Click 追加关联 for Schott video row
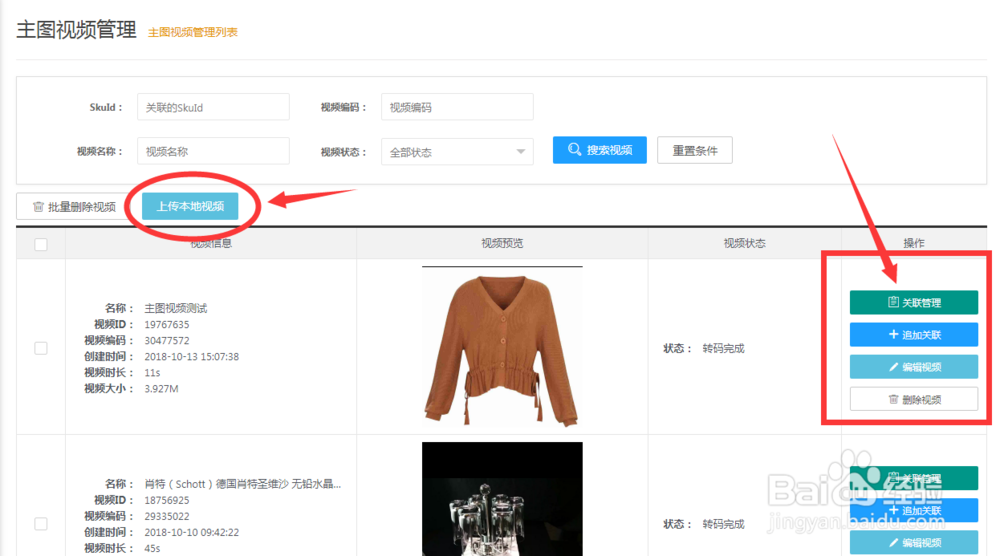 (x=914, y=510)
